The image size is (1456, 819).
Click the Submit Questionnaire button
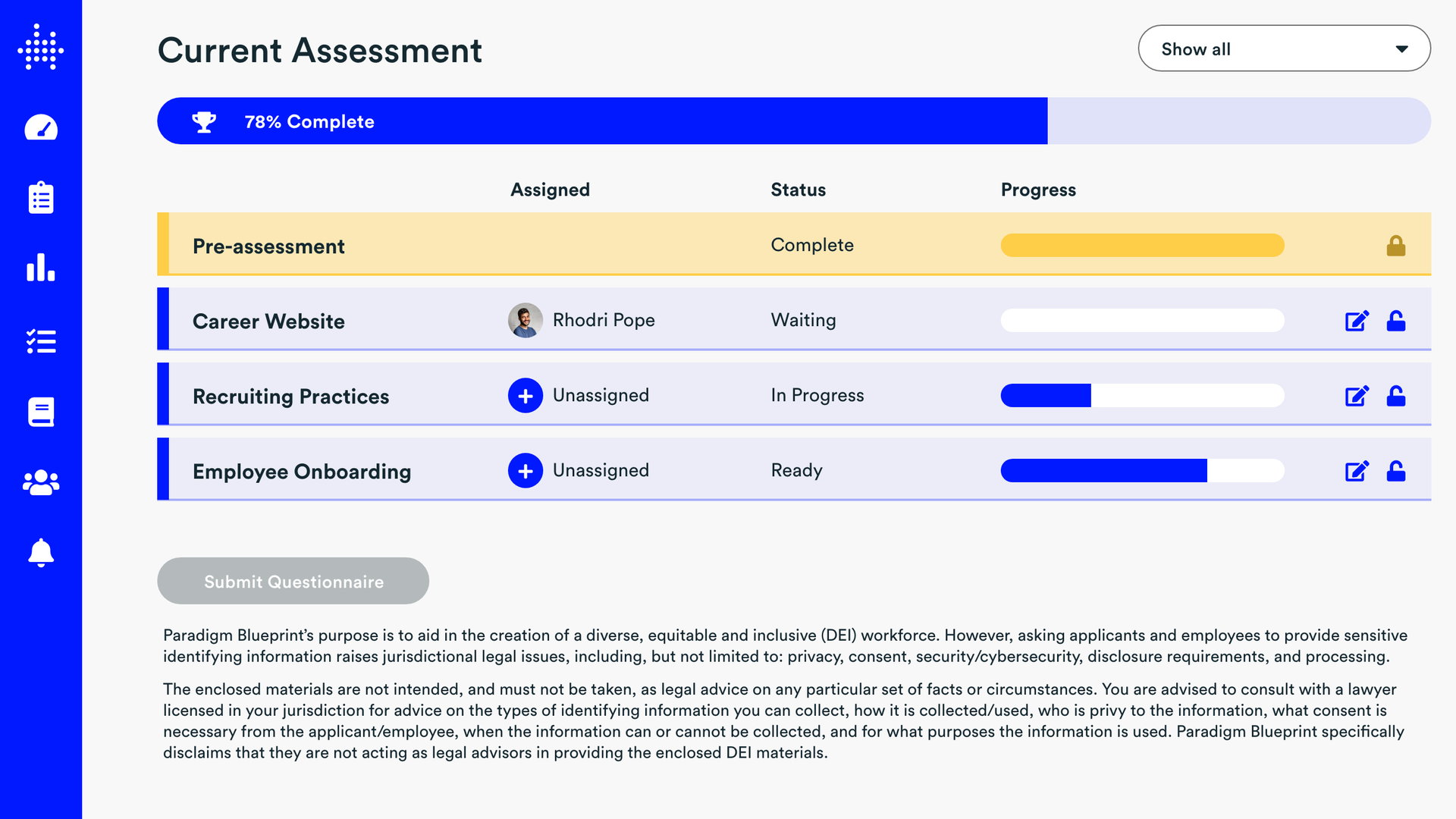pos(293,582)
